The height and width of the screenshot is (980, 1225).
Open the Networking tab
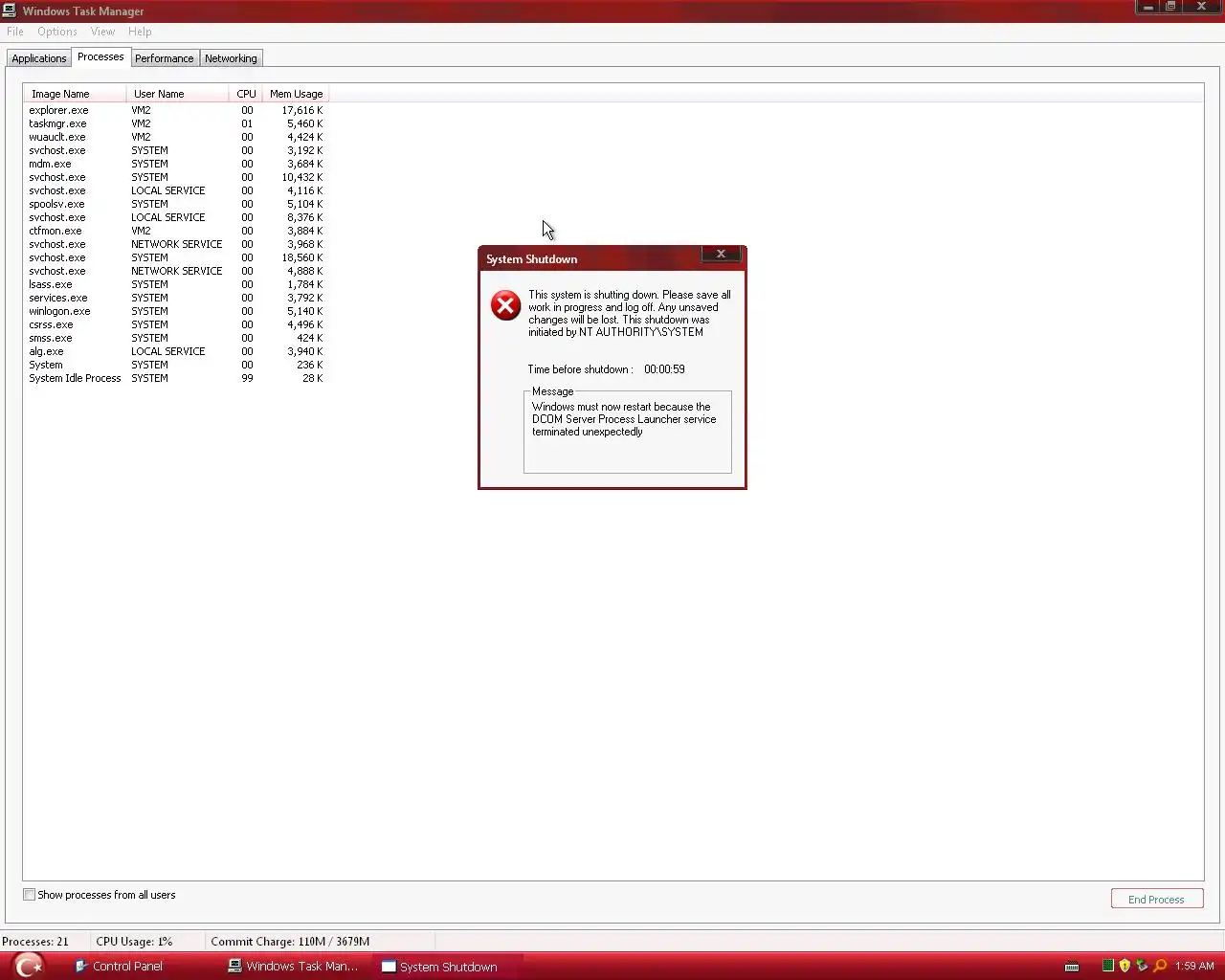(231, 58)
